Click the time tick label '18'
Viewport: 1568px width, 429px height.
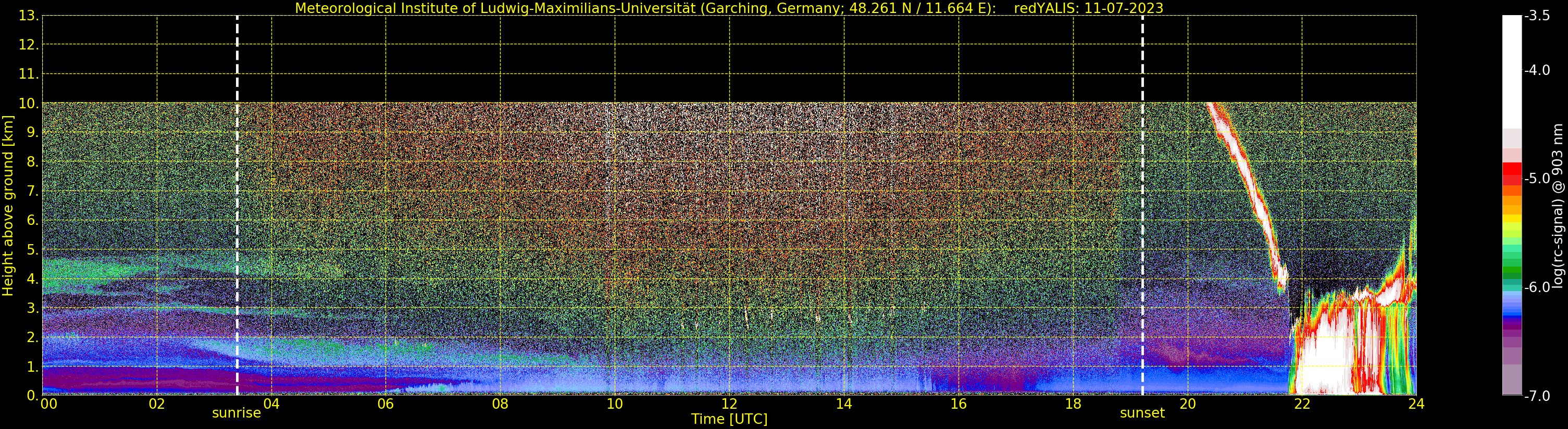click(x=1073, y=403)
